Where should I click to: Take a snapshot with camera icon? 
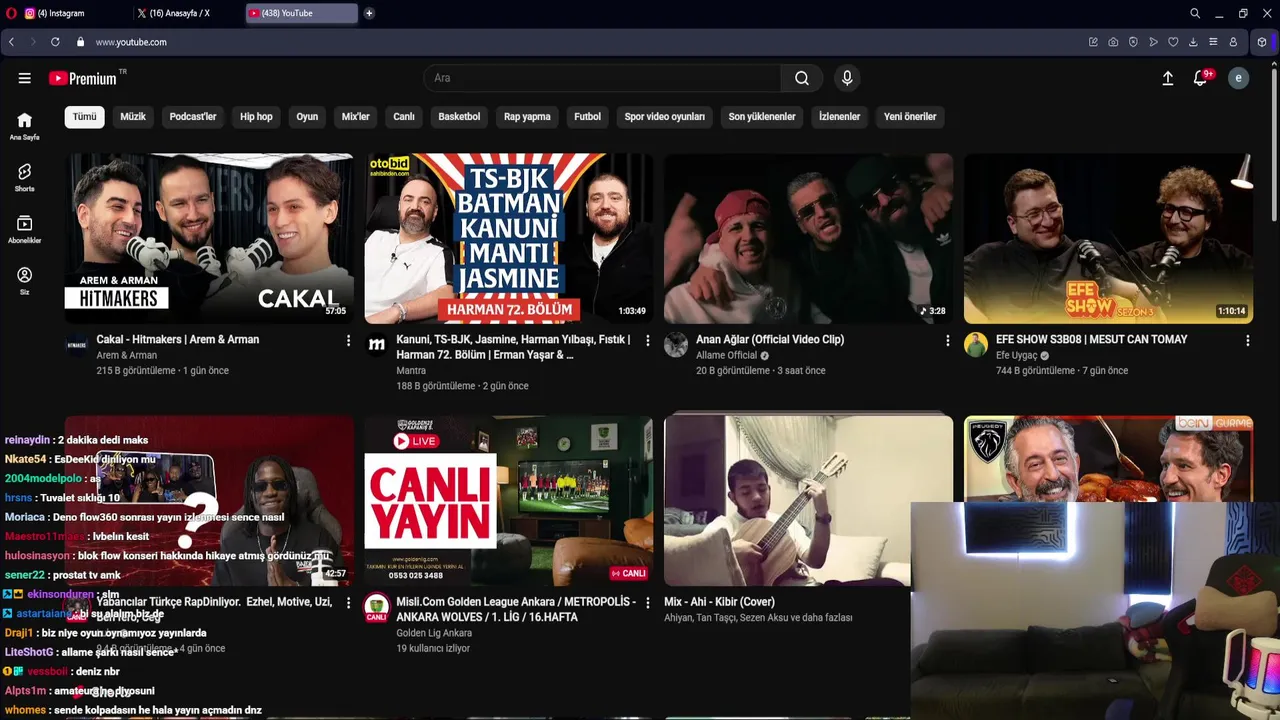[1113, 42]
